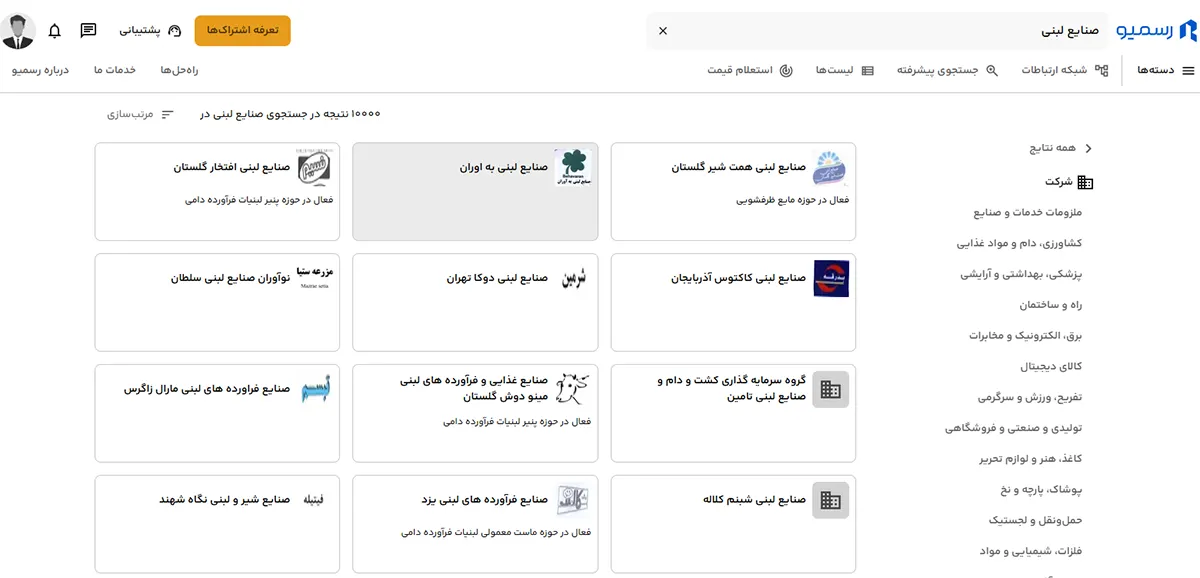Open نوآوران صنایع لبنی سلطان title

(x=230, y=278)
